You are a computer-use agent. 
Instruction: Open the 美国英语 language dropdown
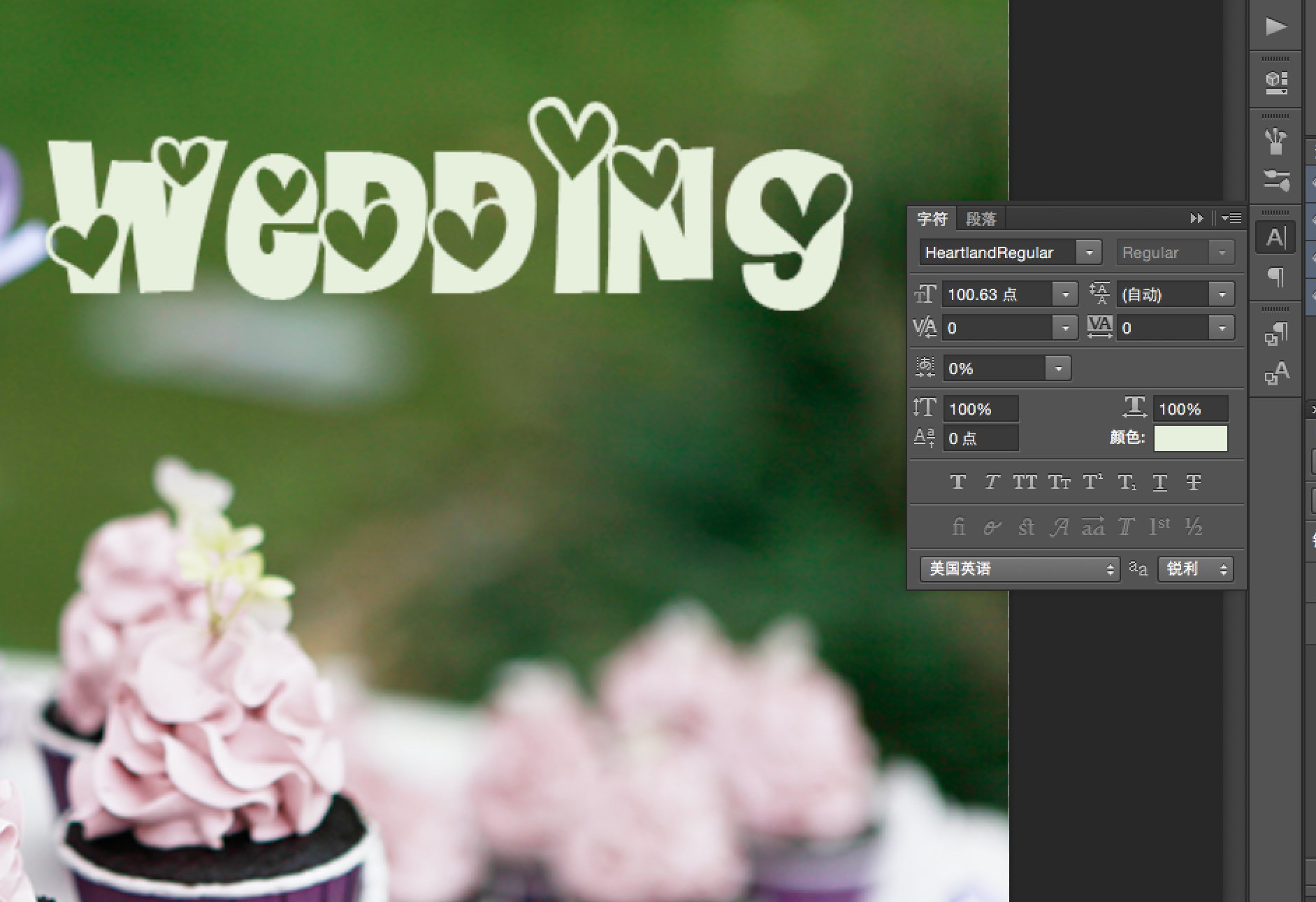pos(1020,568)
